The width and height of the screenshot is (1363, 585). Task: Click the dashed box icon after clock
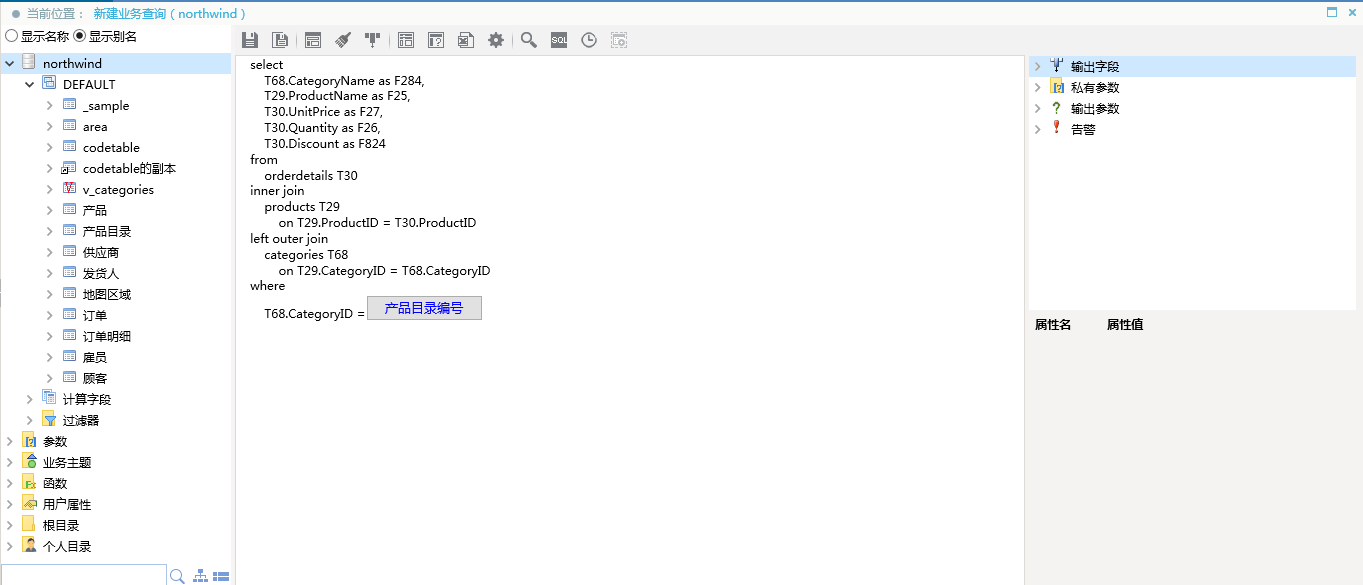click(x=619, y=40)
